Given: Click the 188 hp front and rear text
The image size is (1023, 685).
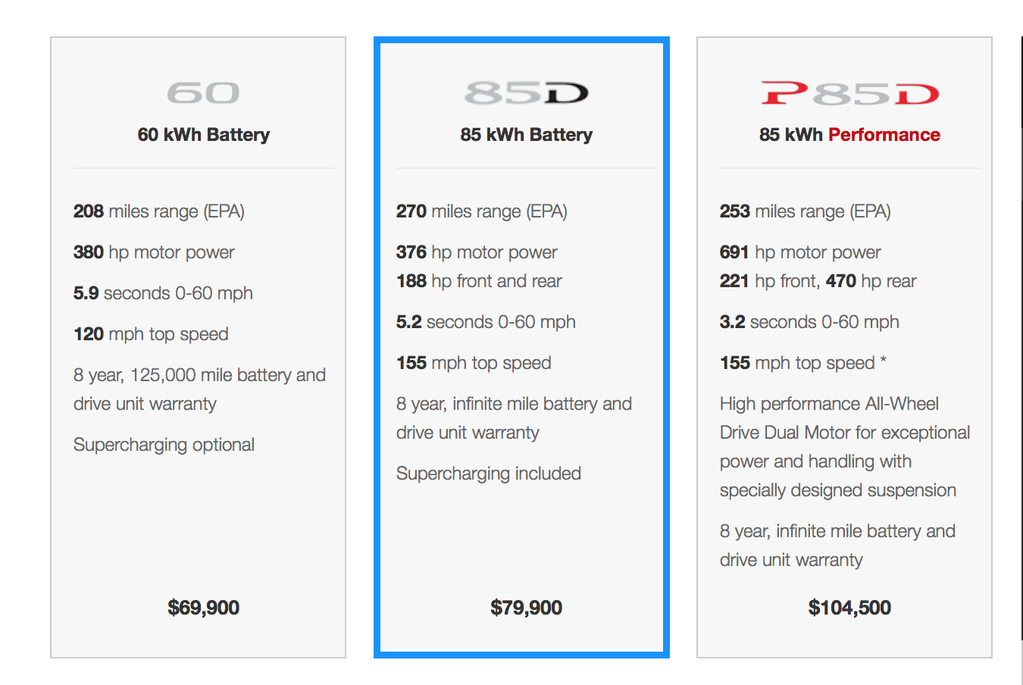Looking at the screenshot, I should pos(479,281).
